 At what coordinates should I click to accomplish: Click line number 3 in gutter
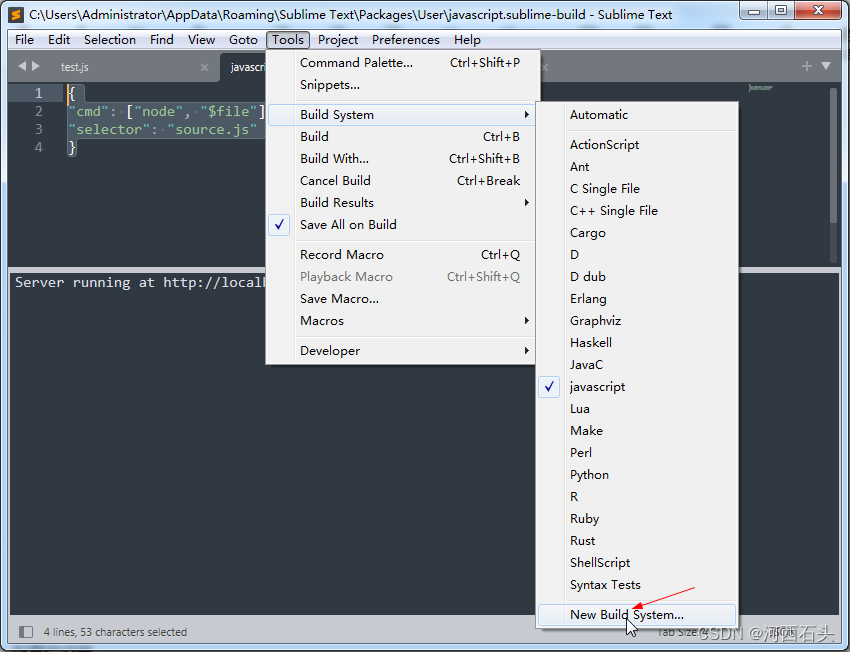click(38, 129)
